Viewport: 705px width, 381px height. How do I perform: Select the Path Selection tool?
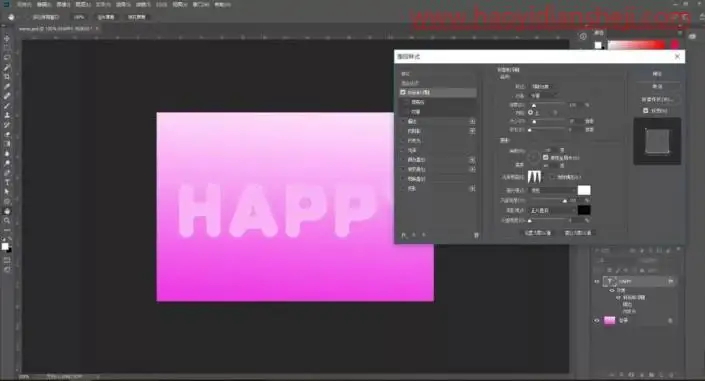point(7,192)
